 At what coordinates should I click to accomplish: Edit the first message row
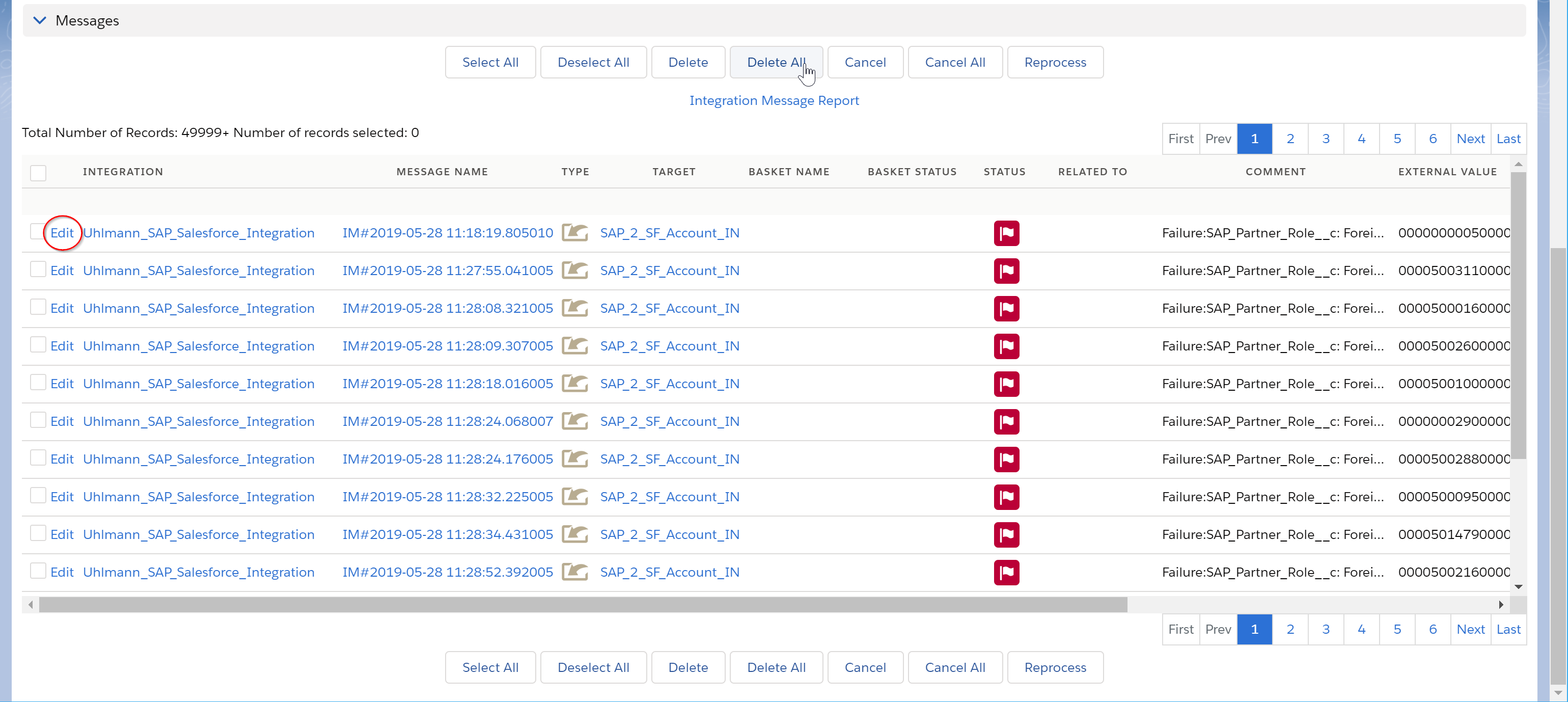click(62, 233)
